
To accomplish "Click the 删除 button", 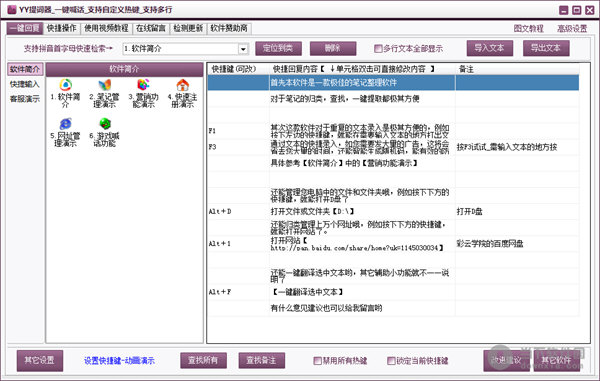I will 333,48.
